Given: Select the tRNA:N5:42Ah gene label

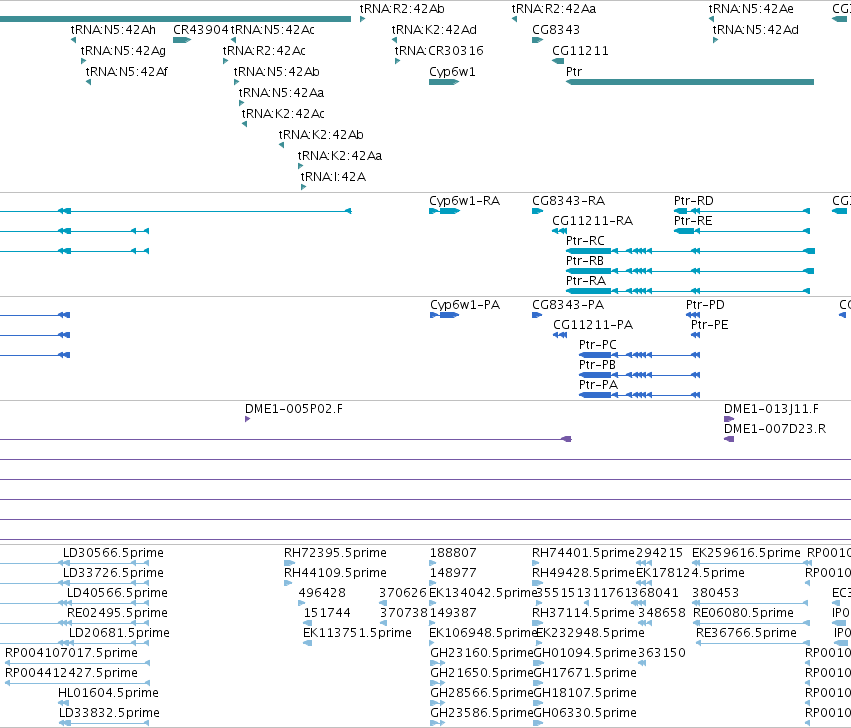Looking at the screenshot, I should pyautogui.click(x=113, y=30).
